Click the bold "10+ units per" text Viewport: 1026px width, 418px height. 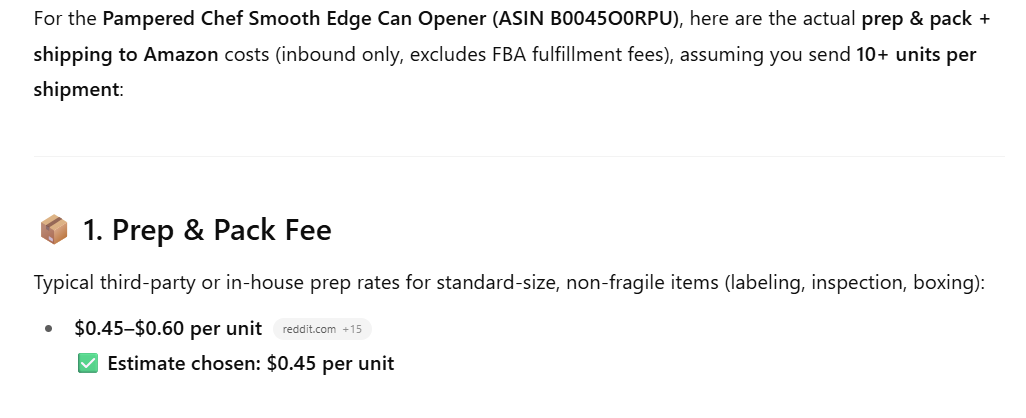916,54
